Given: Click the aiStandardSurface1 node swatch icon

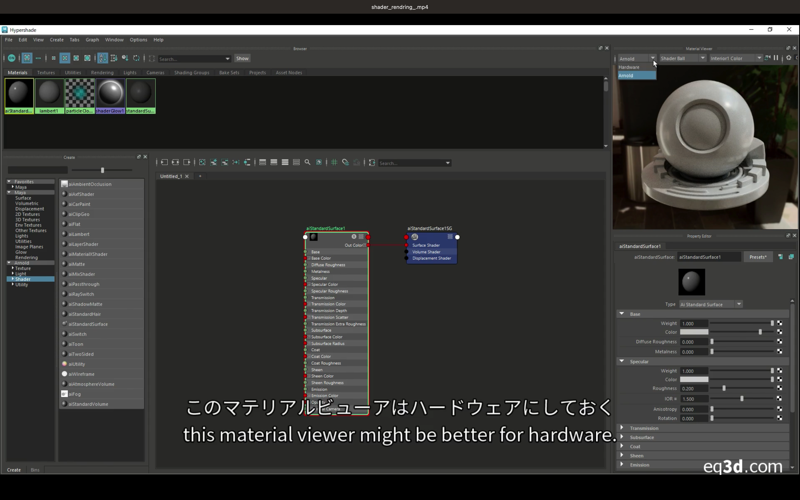Looking at the screenshot, I should pyautogui.click(x=314, y=237).
